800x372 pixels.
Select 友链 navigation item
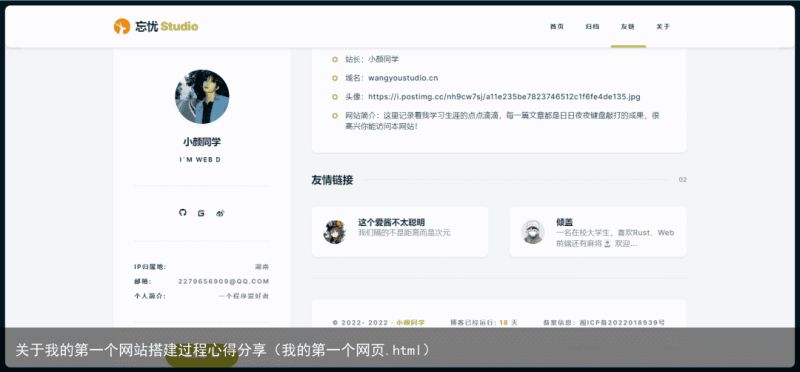tap(628, 27)
